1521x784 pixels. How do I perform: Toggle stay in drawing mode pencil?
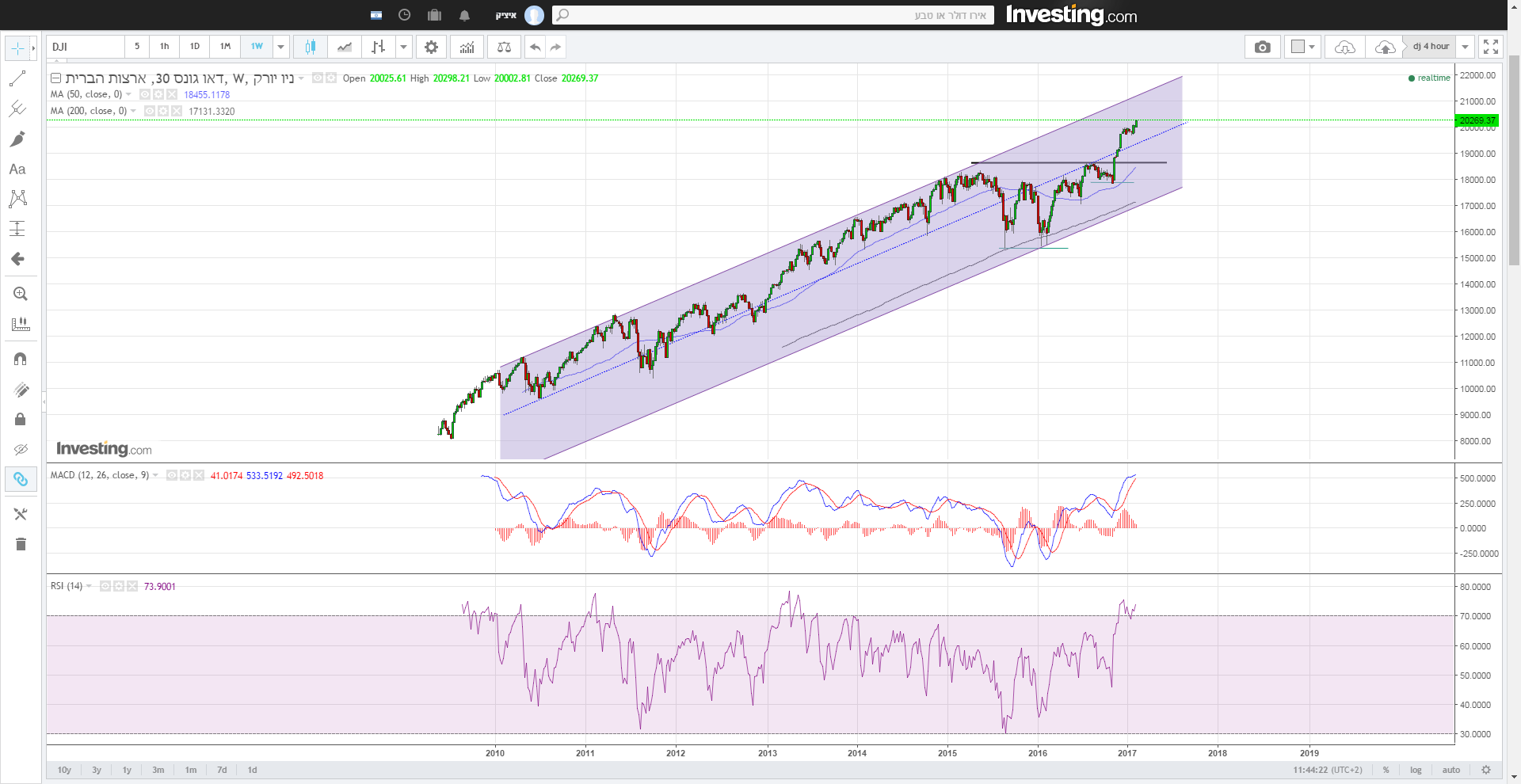21,389
